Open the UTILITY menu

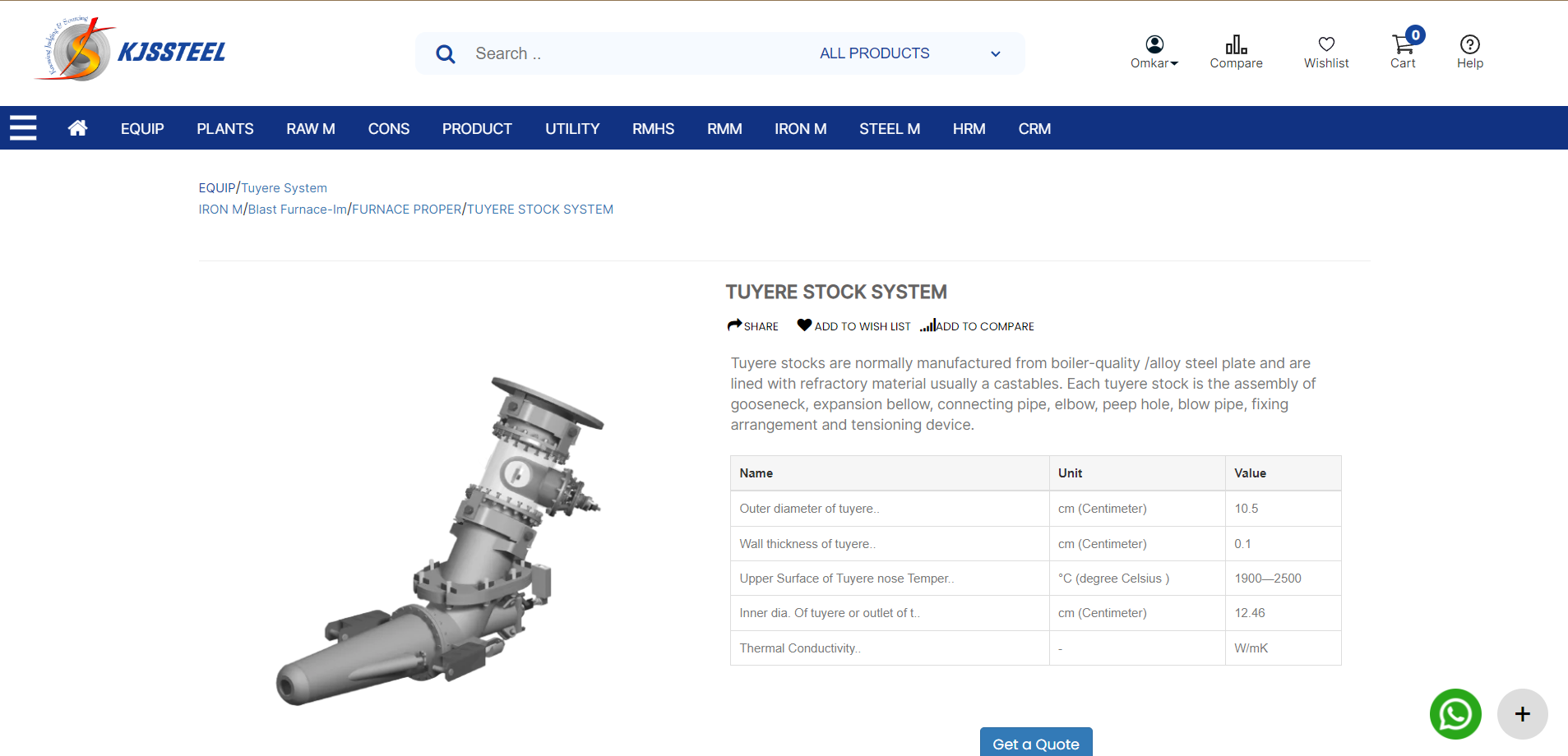pos(572,129)
